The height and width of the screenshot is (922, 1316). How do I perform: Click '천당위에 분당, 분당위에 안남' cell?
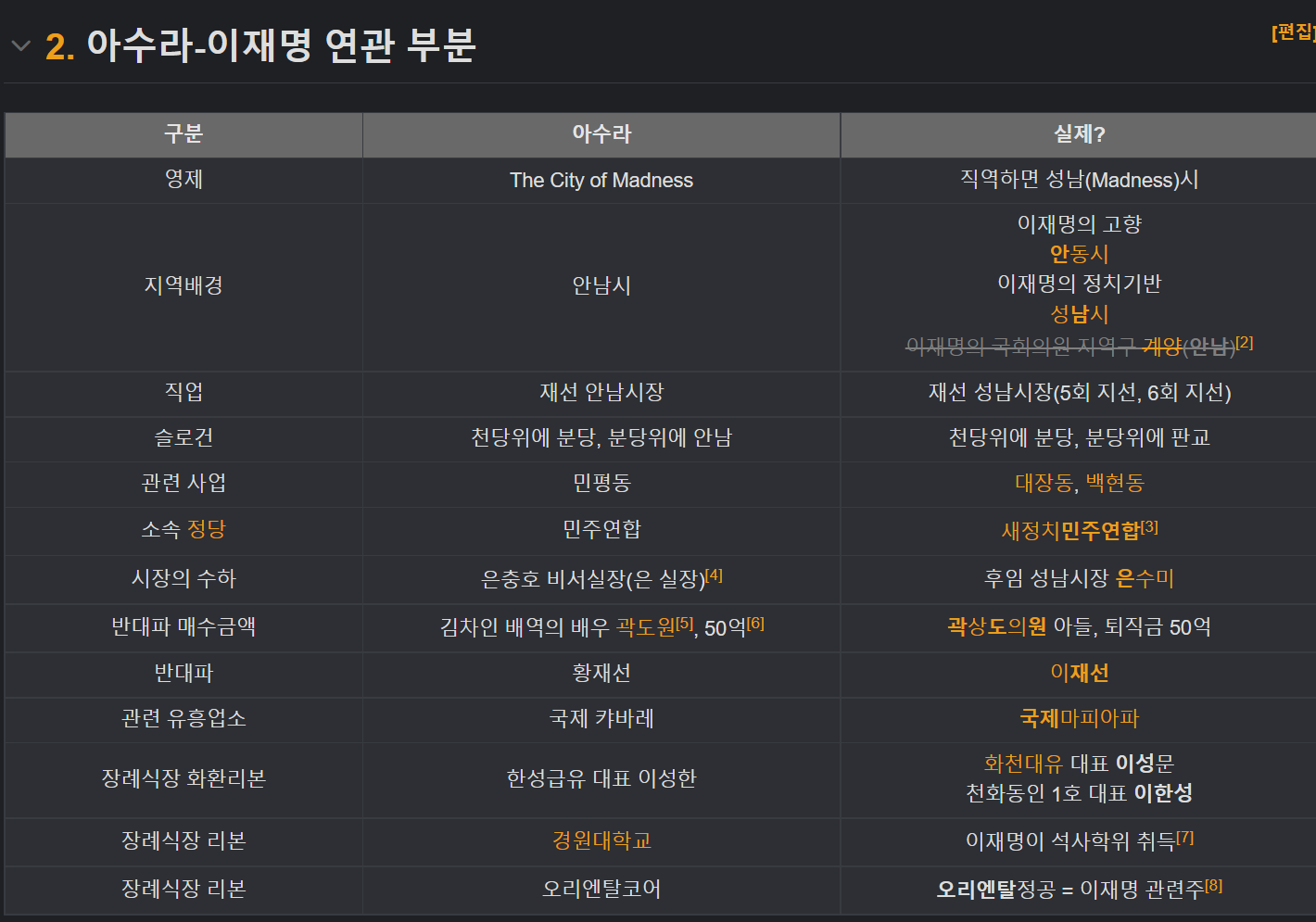(601, 437)
